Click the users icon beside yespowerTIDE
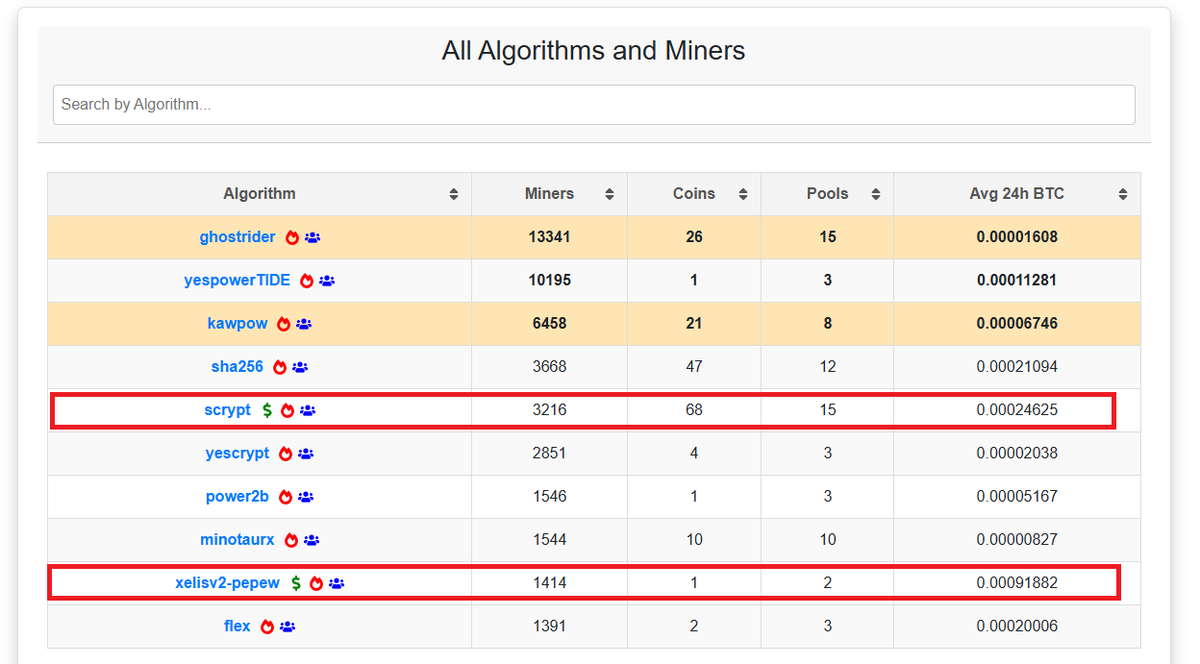The width and height of the screenshot is (1200, 664). [x=327, y=281]
